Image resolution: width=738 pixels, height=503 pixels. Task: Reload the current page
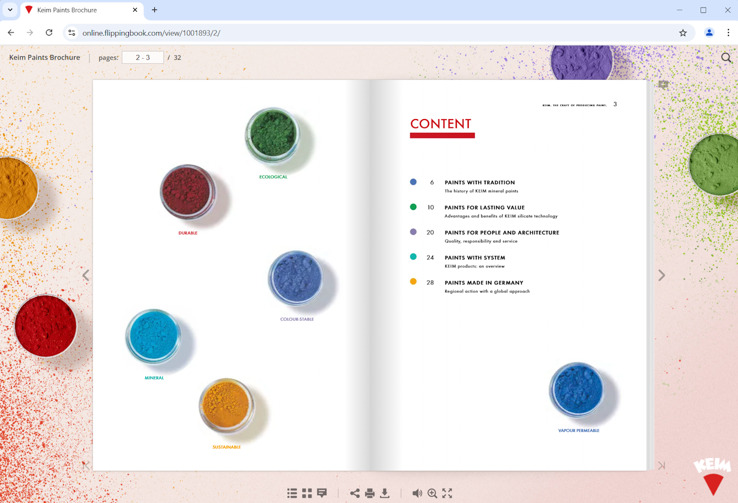(49, 32)
